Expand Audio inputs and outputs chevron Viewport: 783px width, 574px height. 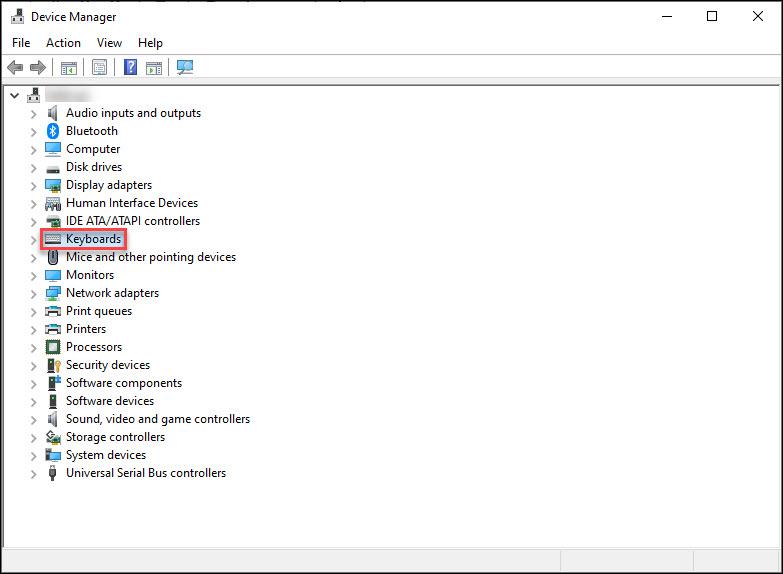pos(33,114)
